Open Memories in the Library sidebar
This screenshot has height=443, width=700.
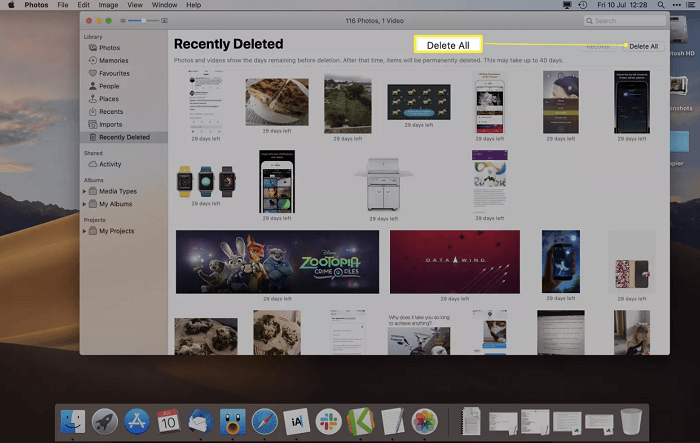pyautogui.click(x=112, y=60)
